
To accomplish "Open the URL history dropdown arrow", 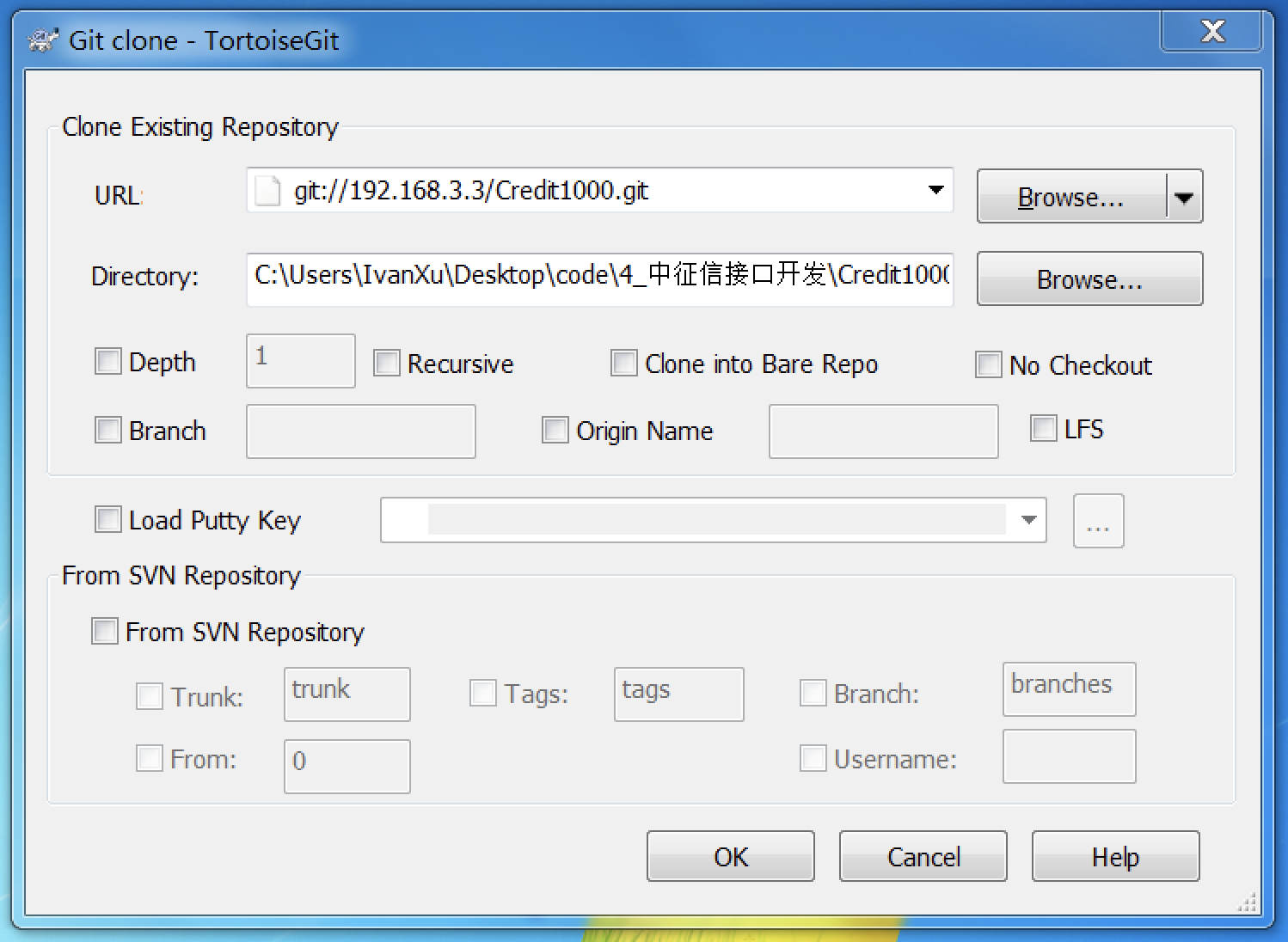I will [936, 190].
